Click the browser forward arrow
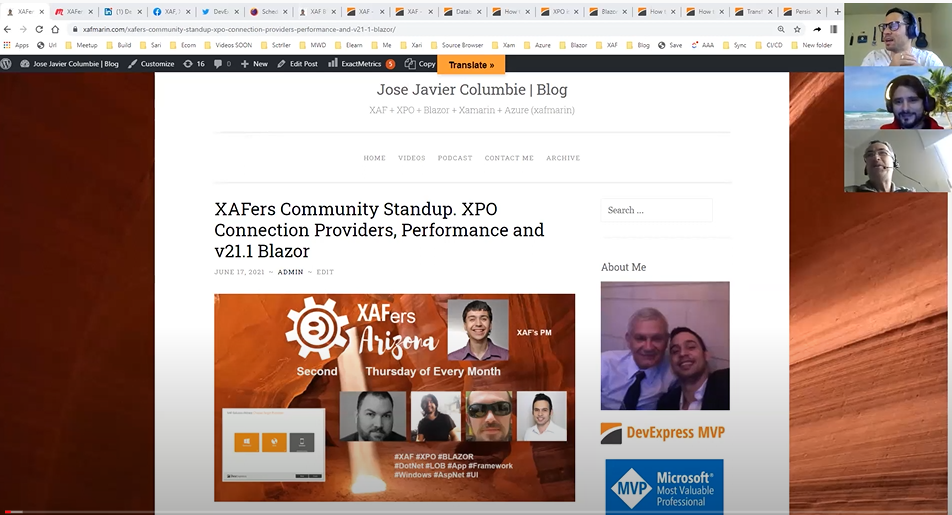This screenshot has height=515, width=952. tap(23, 29)
